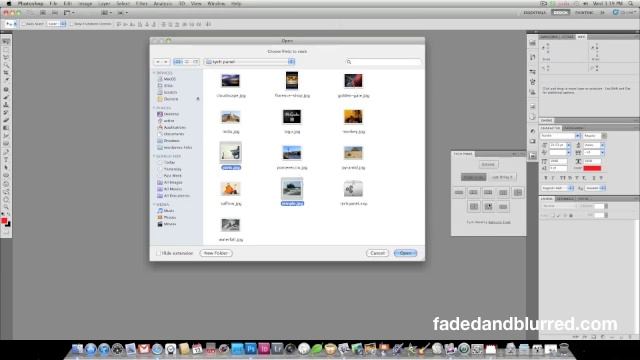Open Auto-Select Layer dropdown in options bar
640x360 pixels.
[56, 24]
